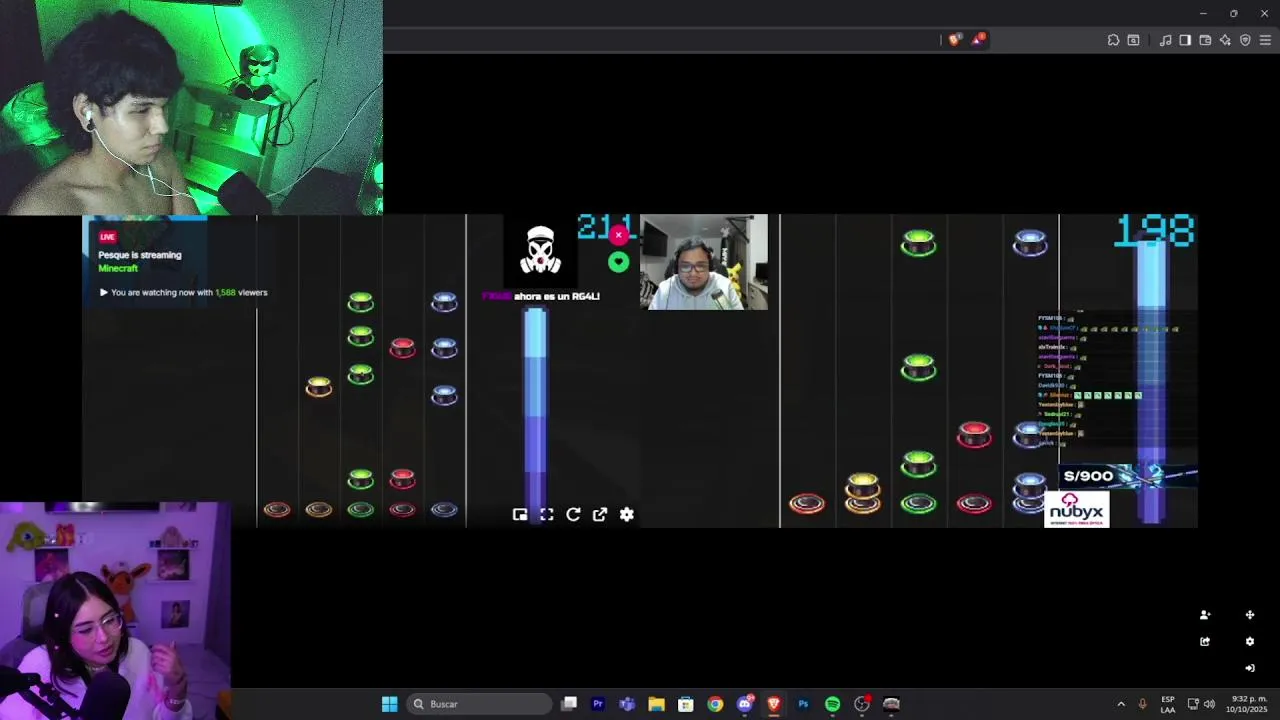Image resolution: width=1280 pixels, height=720 pixels.
Task: Enter fullscreen with the player fullscreen icon
Action: tap(546, 514)
